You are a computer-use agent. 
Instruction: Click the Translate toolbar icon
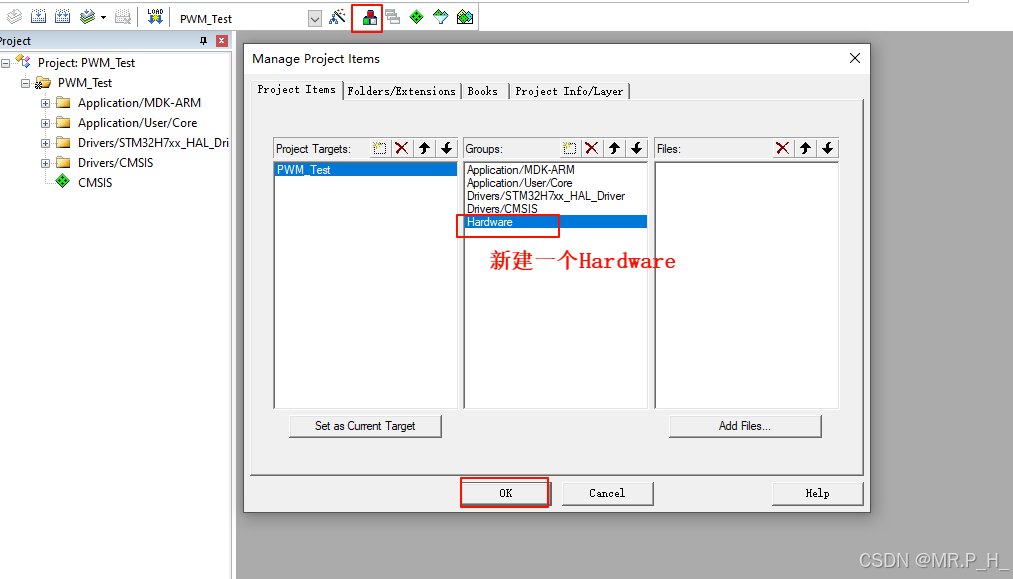click(14, 17)
